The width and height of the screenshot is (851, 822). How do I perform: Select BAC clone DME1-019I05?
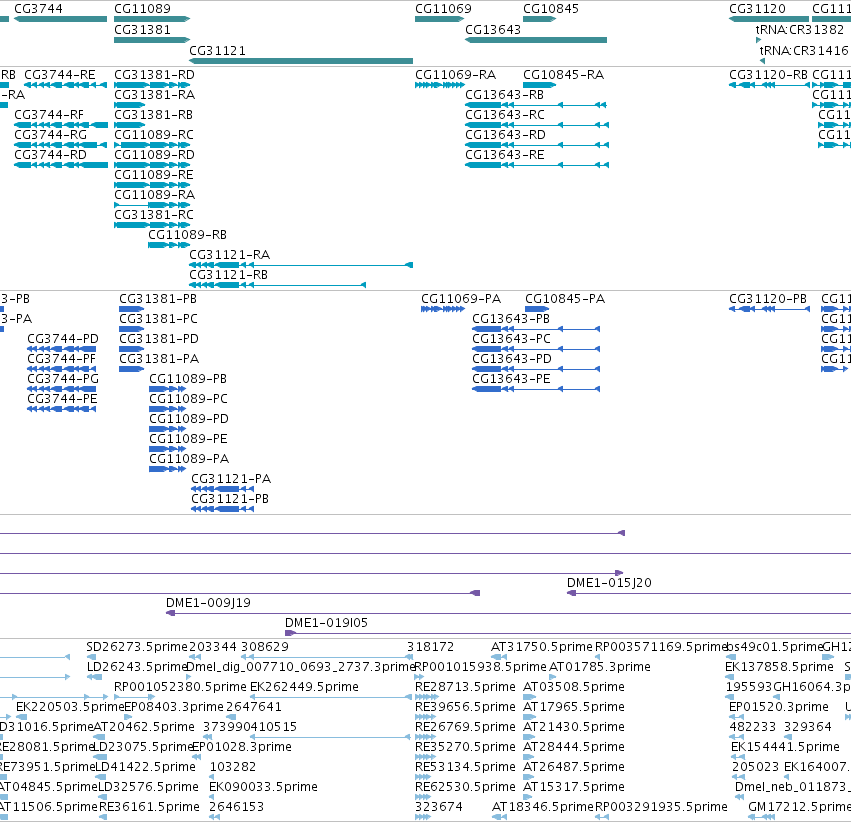568,633
